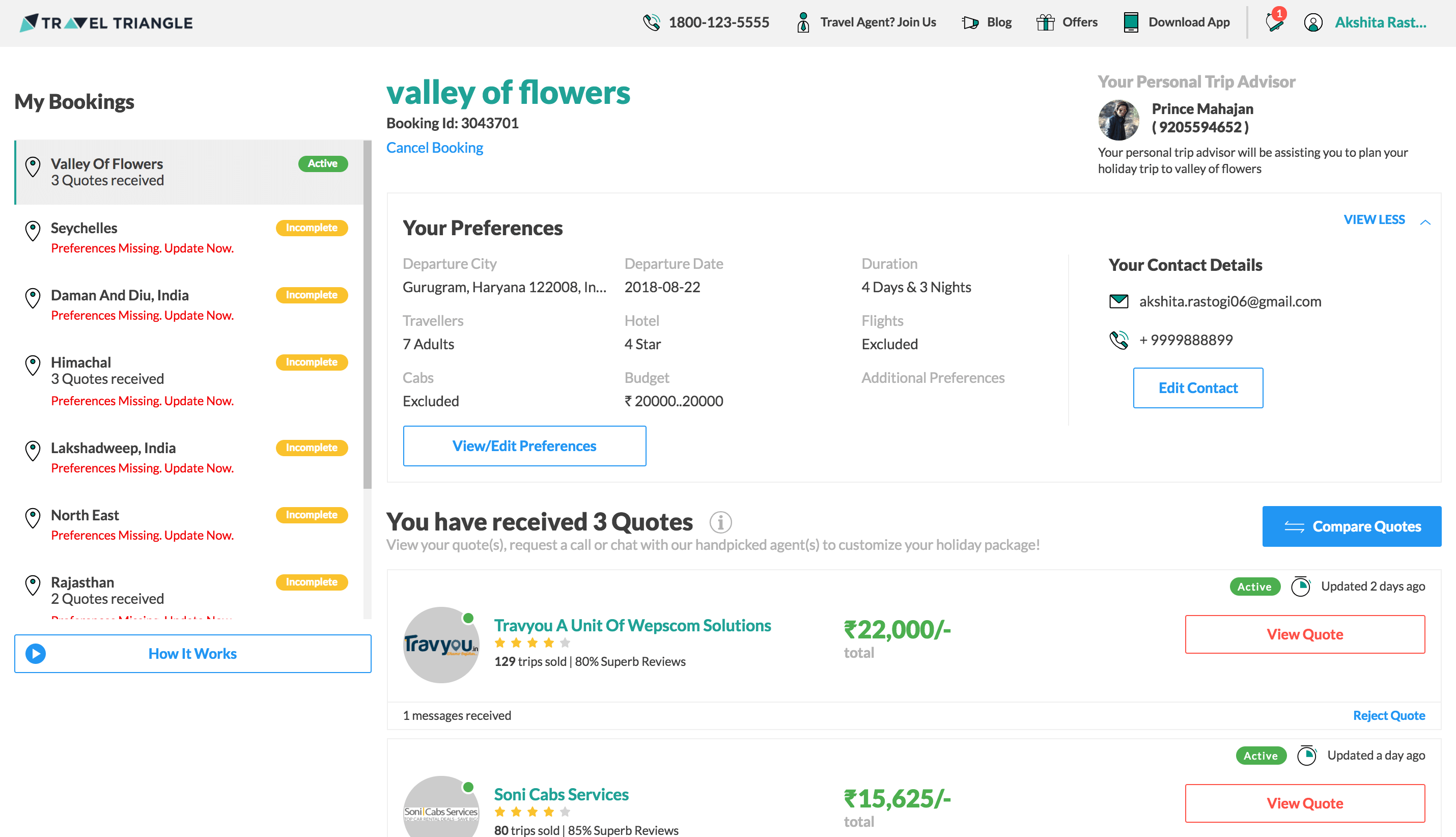Click the phone icon beside 1800-123-5555
The width and height of the screenshot is (1456, 837).
coord(651,22)
